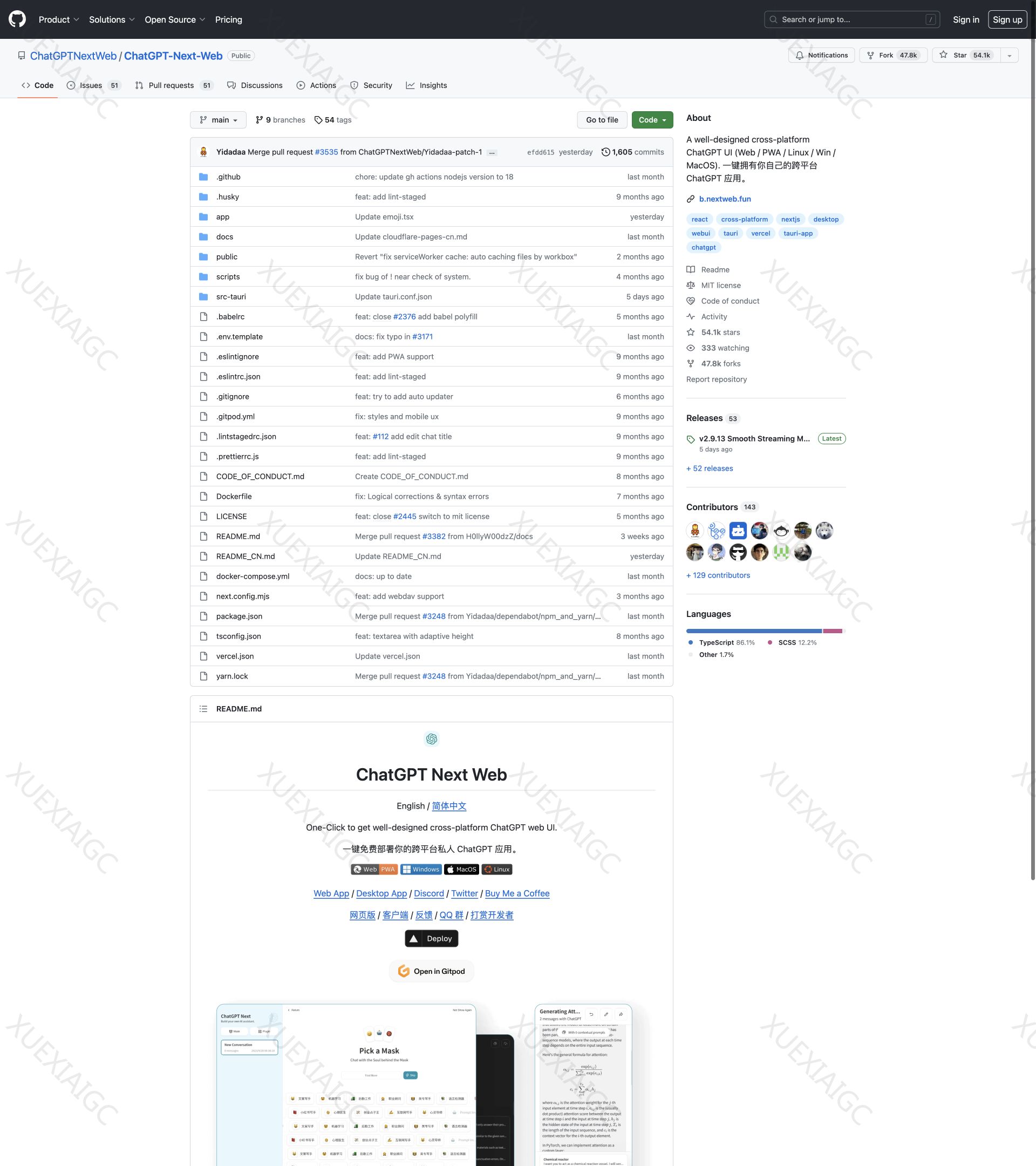The height and width of the screenshot is (1166, 1036).
Task: Switch to the Pull requests tab
Action: (172, 85)
